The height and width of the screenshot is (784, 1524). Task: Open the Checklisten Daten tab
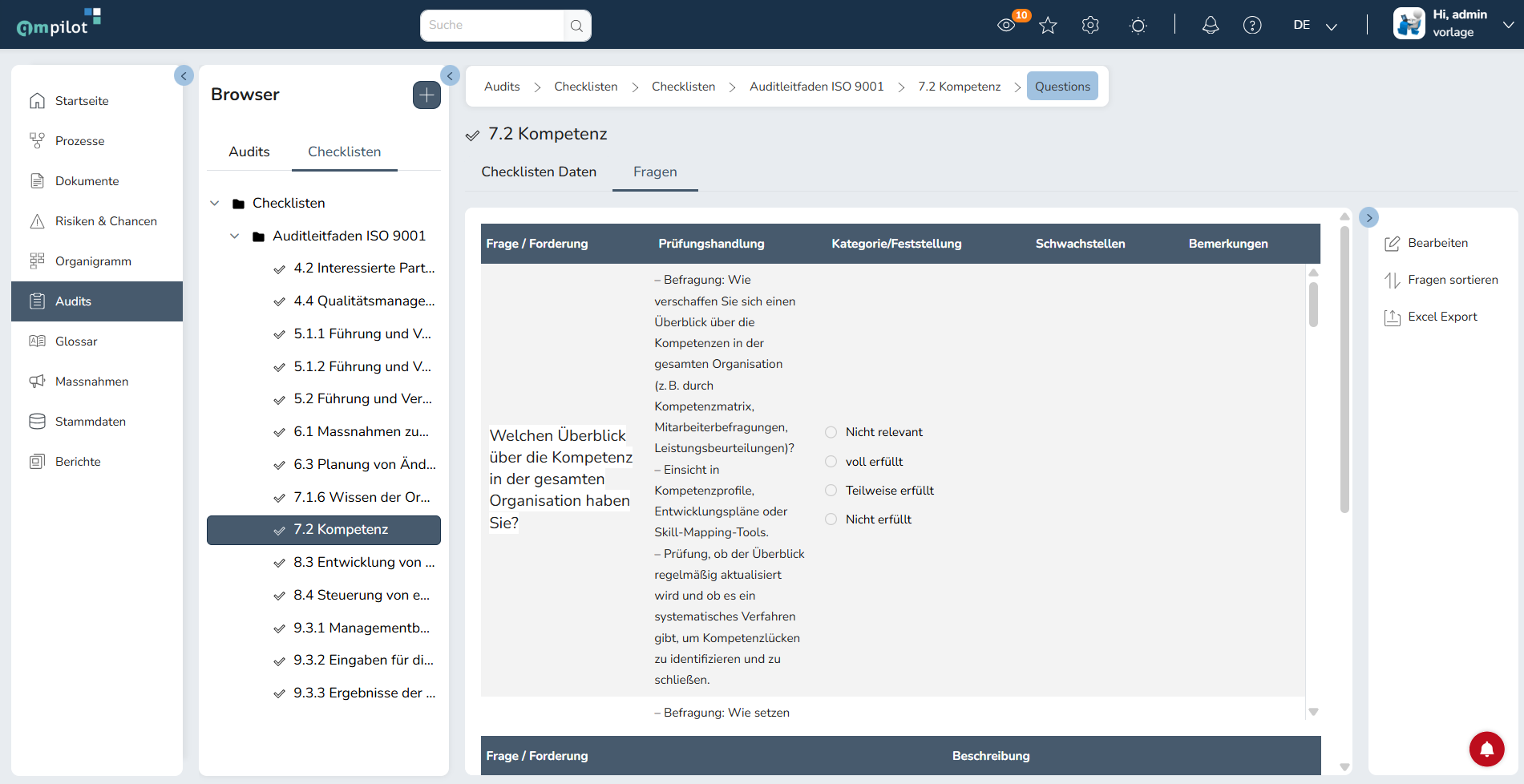[x=539, y=172]
